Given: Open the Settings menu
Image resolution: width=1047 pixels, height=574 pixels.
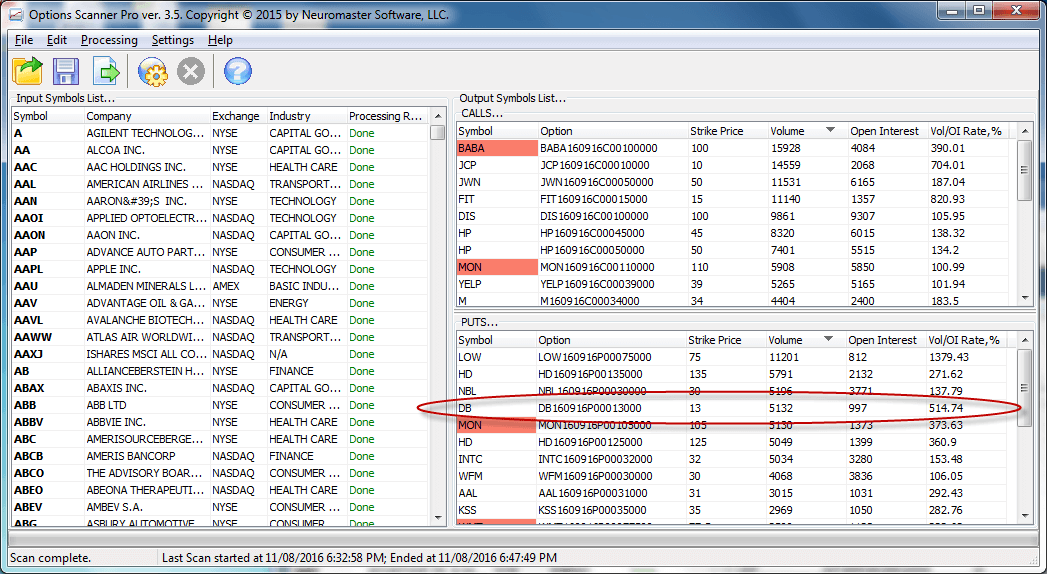Looking at the screenshot, I should [x=172, y=40].
